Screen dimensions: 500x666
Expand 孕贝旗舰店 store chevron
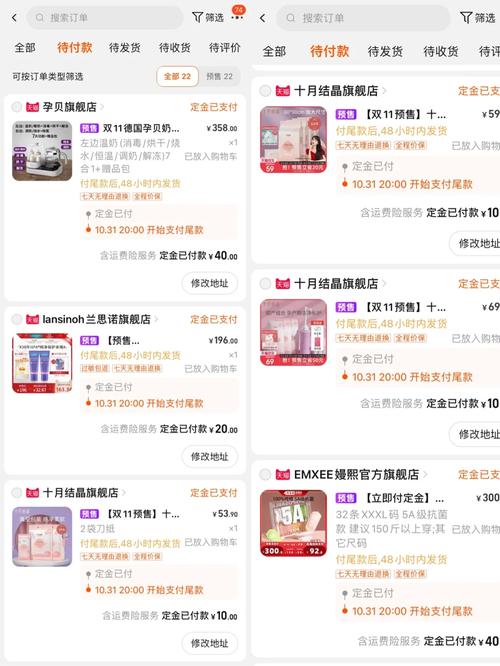tap(102, 107)
